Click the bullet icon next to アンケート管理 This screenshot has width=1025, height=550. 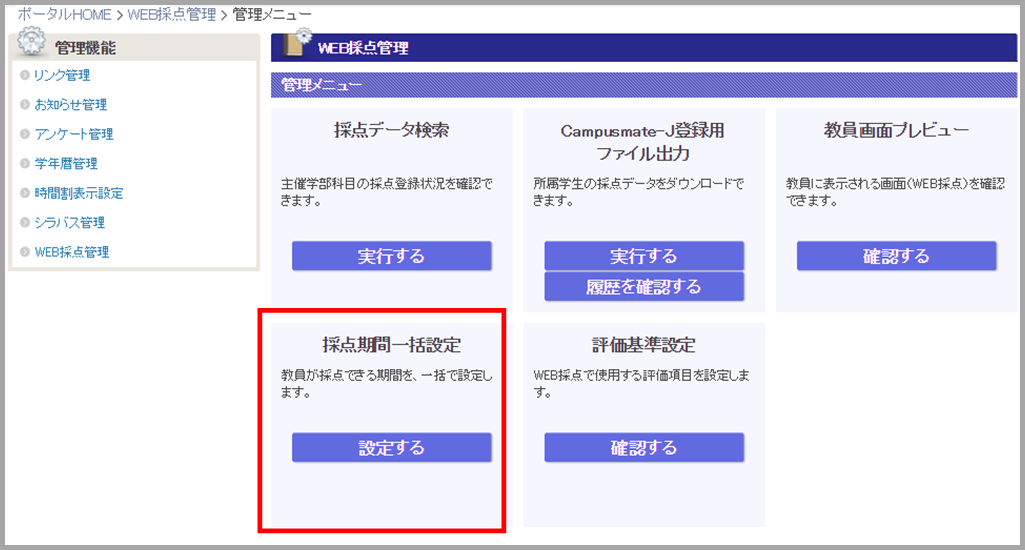[25, 134]
